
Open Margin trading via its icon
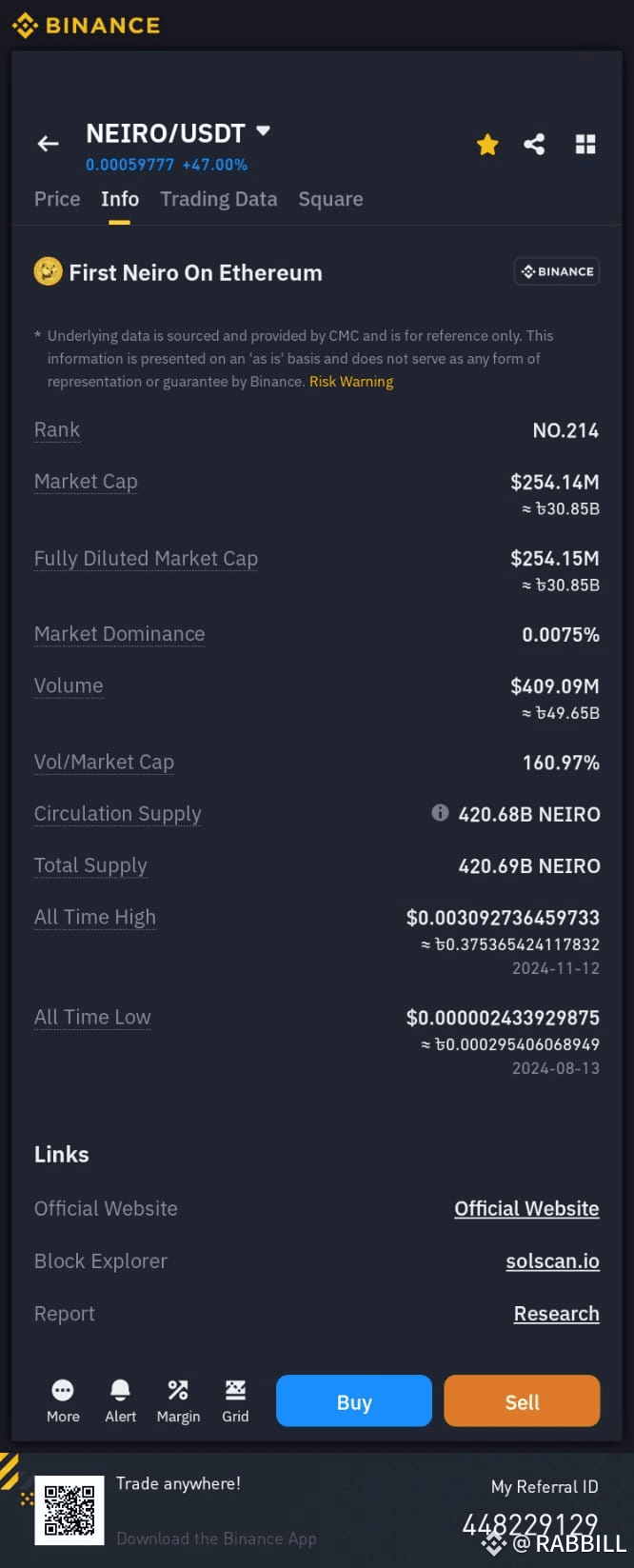pos(177,1399)
